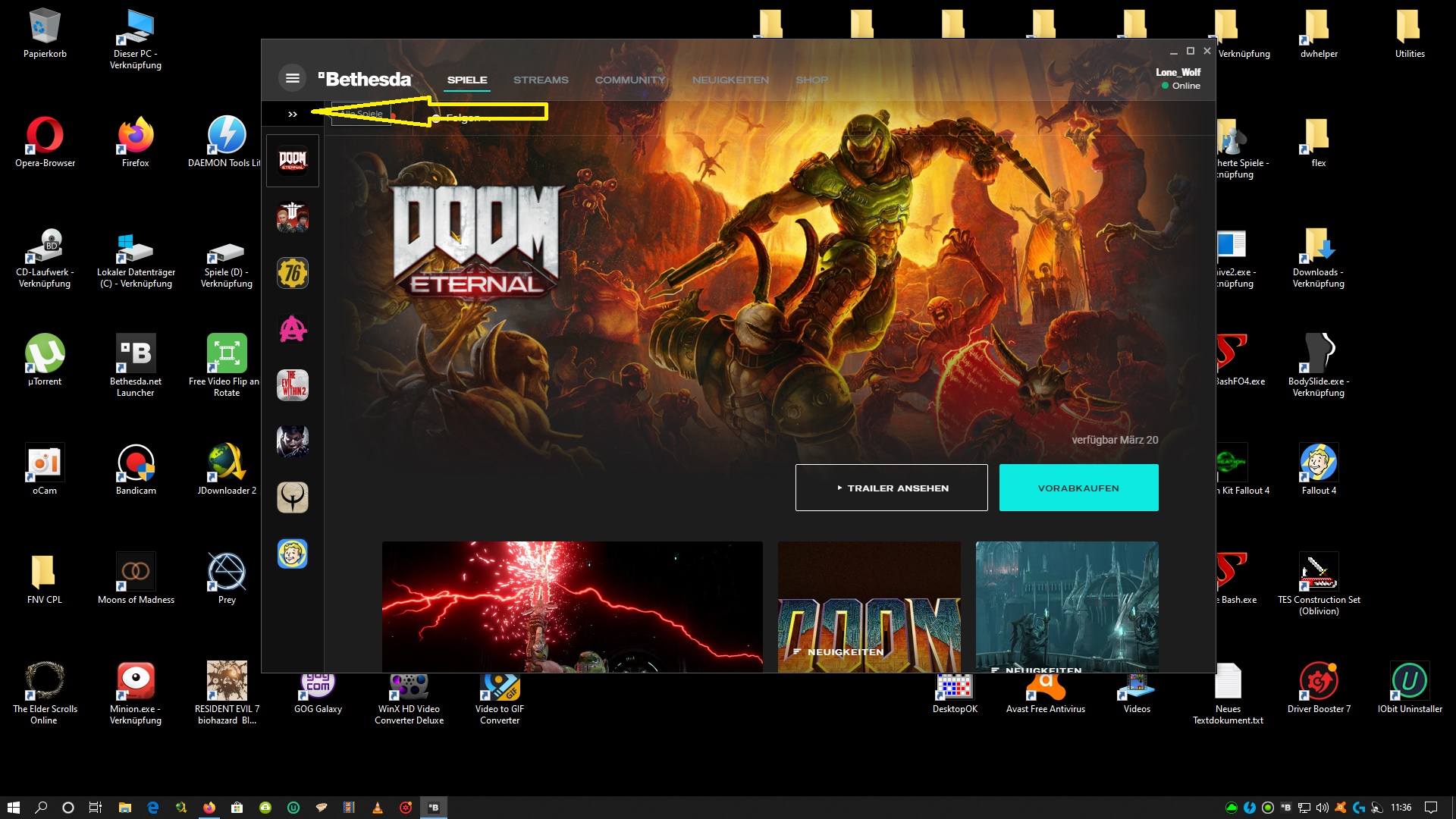Open the hamburger menu next to Bethesda logo
Screen dimensions: 1456x819
click(x=292, y=78)
